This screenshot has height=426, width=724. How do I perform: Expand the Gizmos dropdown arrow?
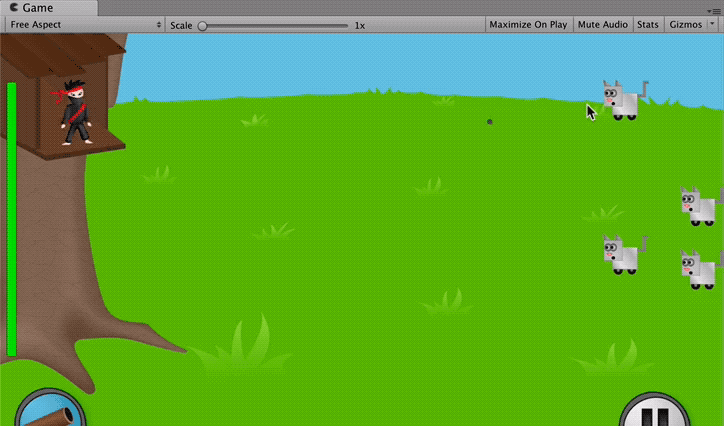712,25
